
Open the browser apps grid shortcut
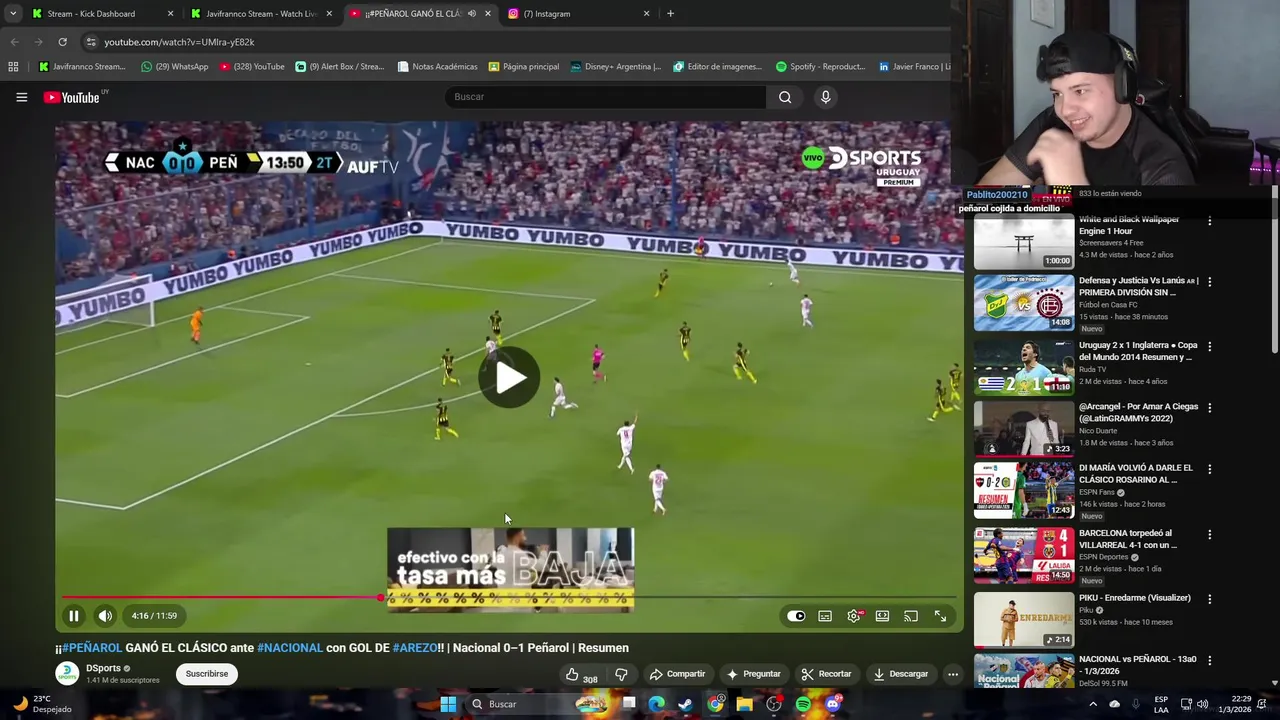coord(13,67)
